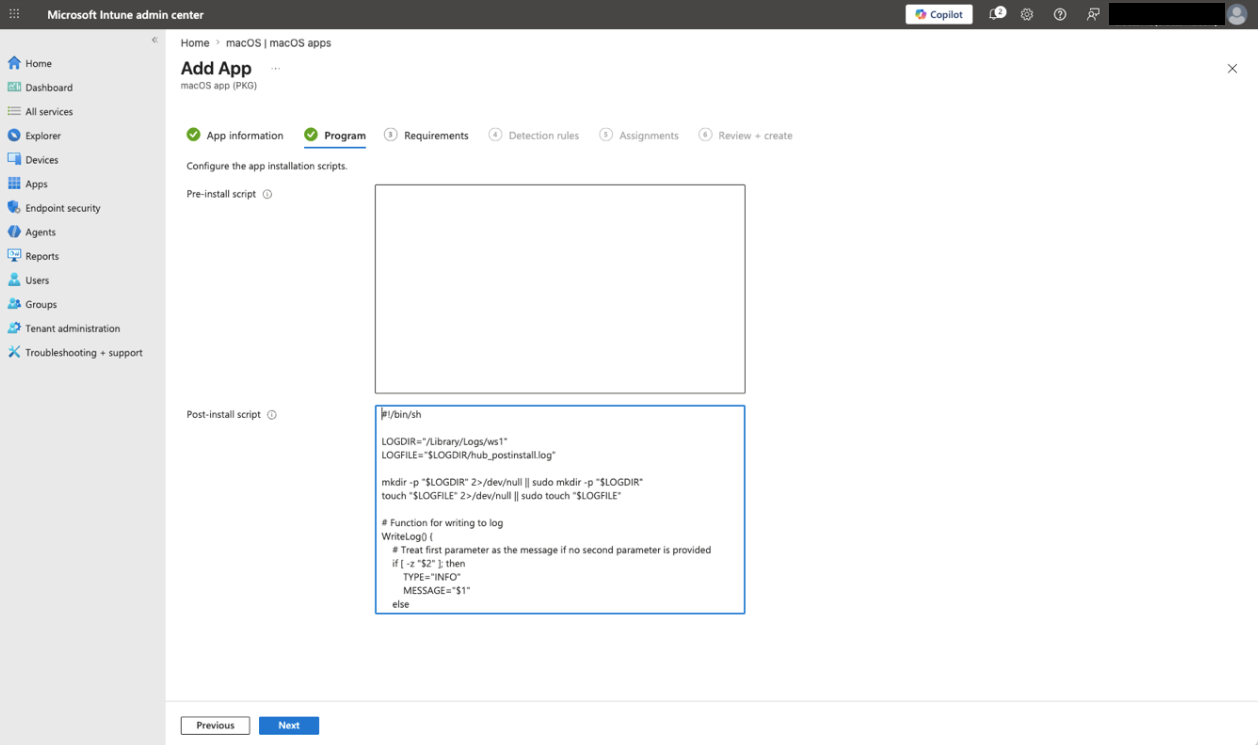The height and width of the screenshot is (745, 1258).
Task: Switch to the Requirements step
Action: (x=426, y=135)
